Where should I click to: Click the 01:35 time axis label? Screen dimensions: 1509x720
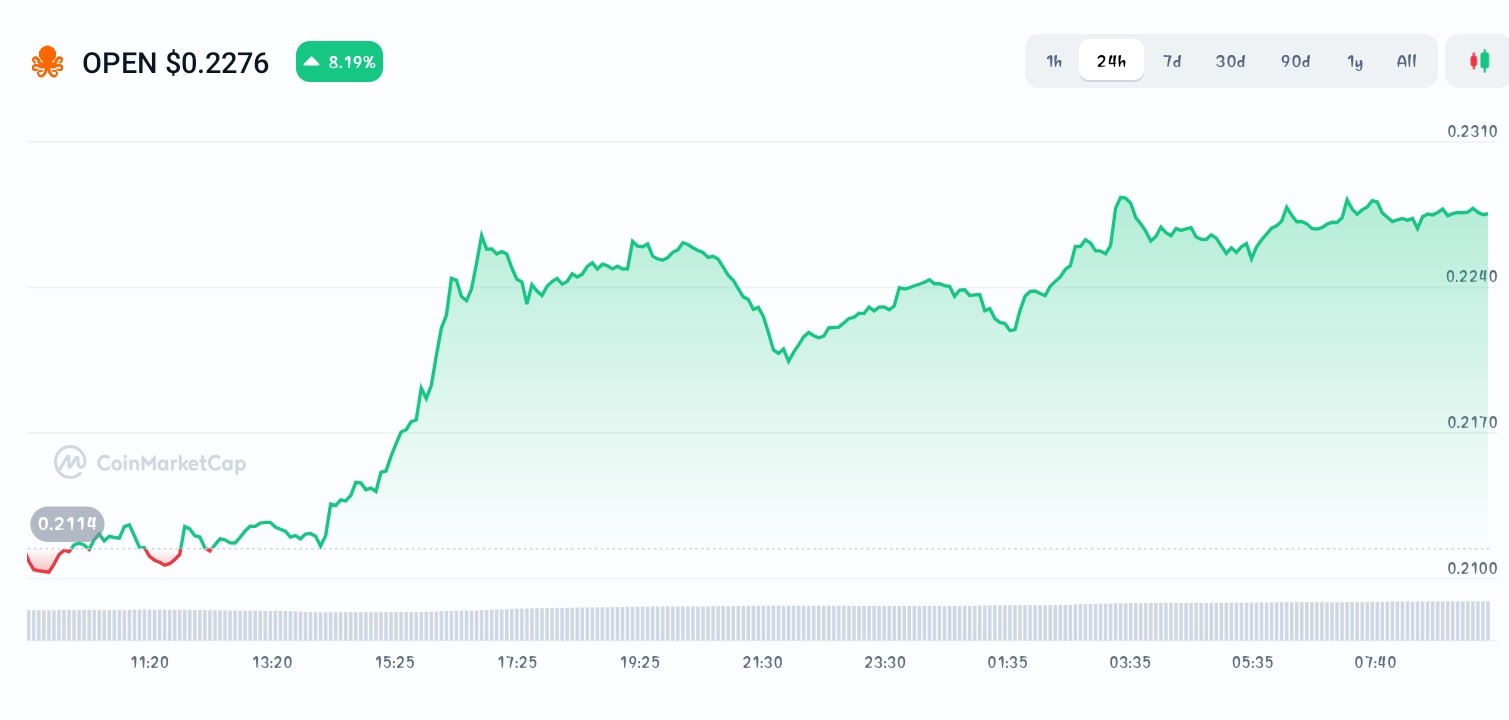tap(1007, 662)
